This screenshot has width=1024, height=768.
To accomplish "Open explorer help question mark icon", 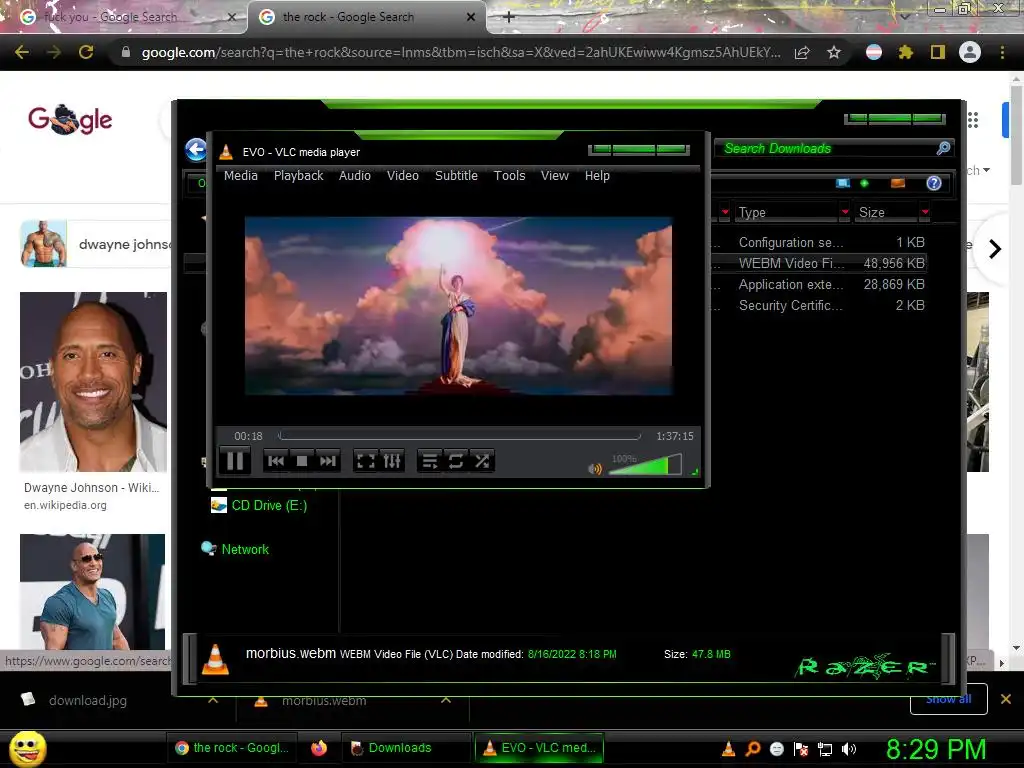I will click(x=934, y=183).
